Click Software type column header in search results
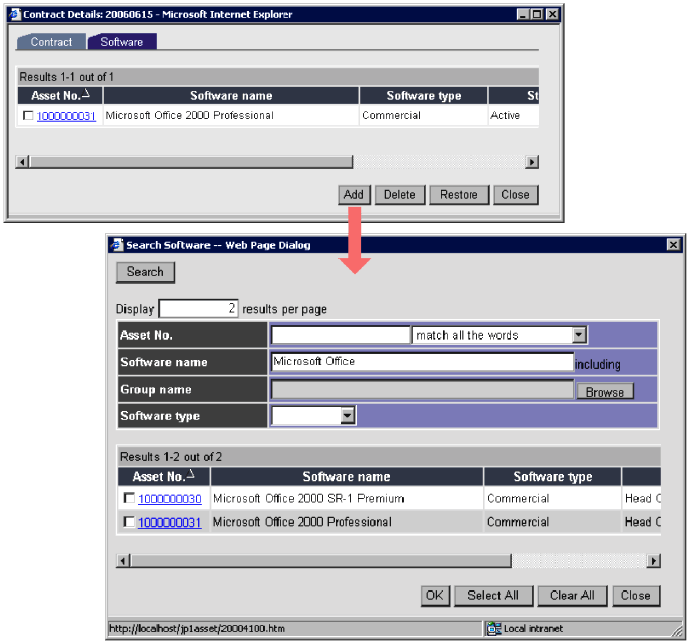 [553, 476]
